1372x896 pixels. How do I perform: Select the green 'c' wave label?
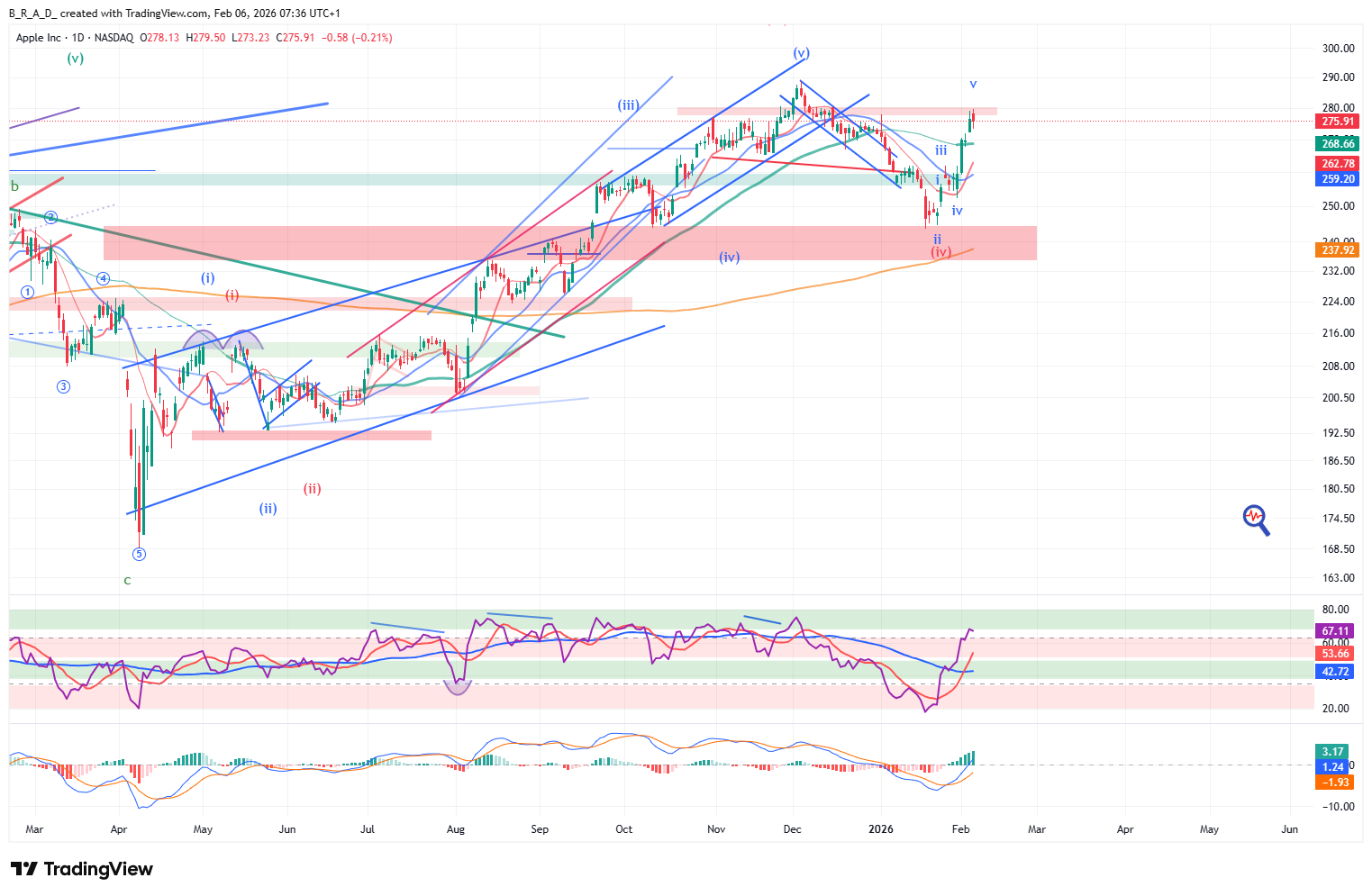127,581
